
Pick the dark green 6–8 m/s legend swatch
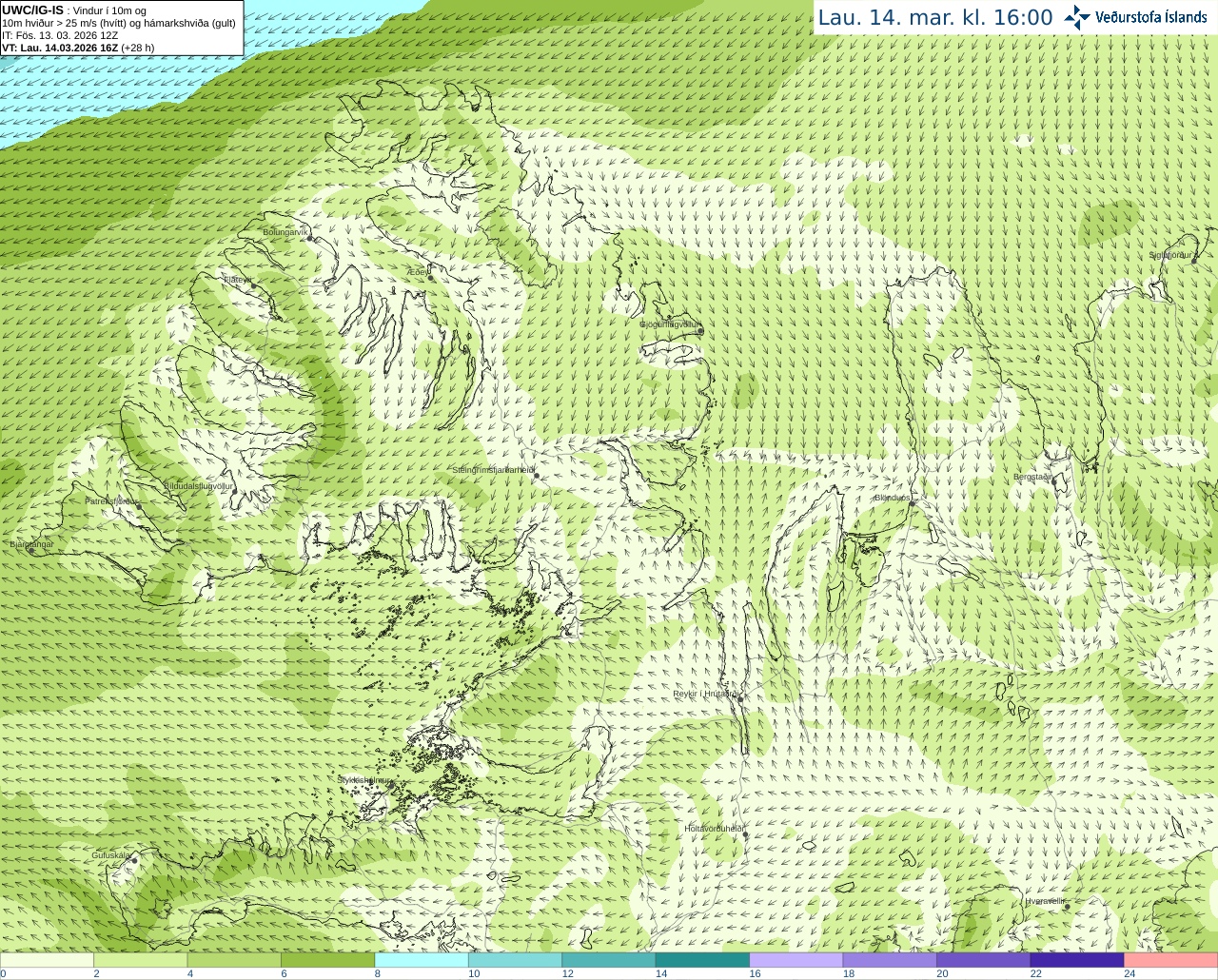pos(327,960)
